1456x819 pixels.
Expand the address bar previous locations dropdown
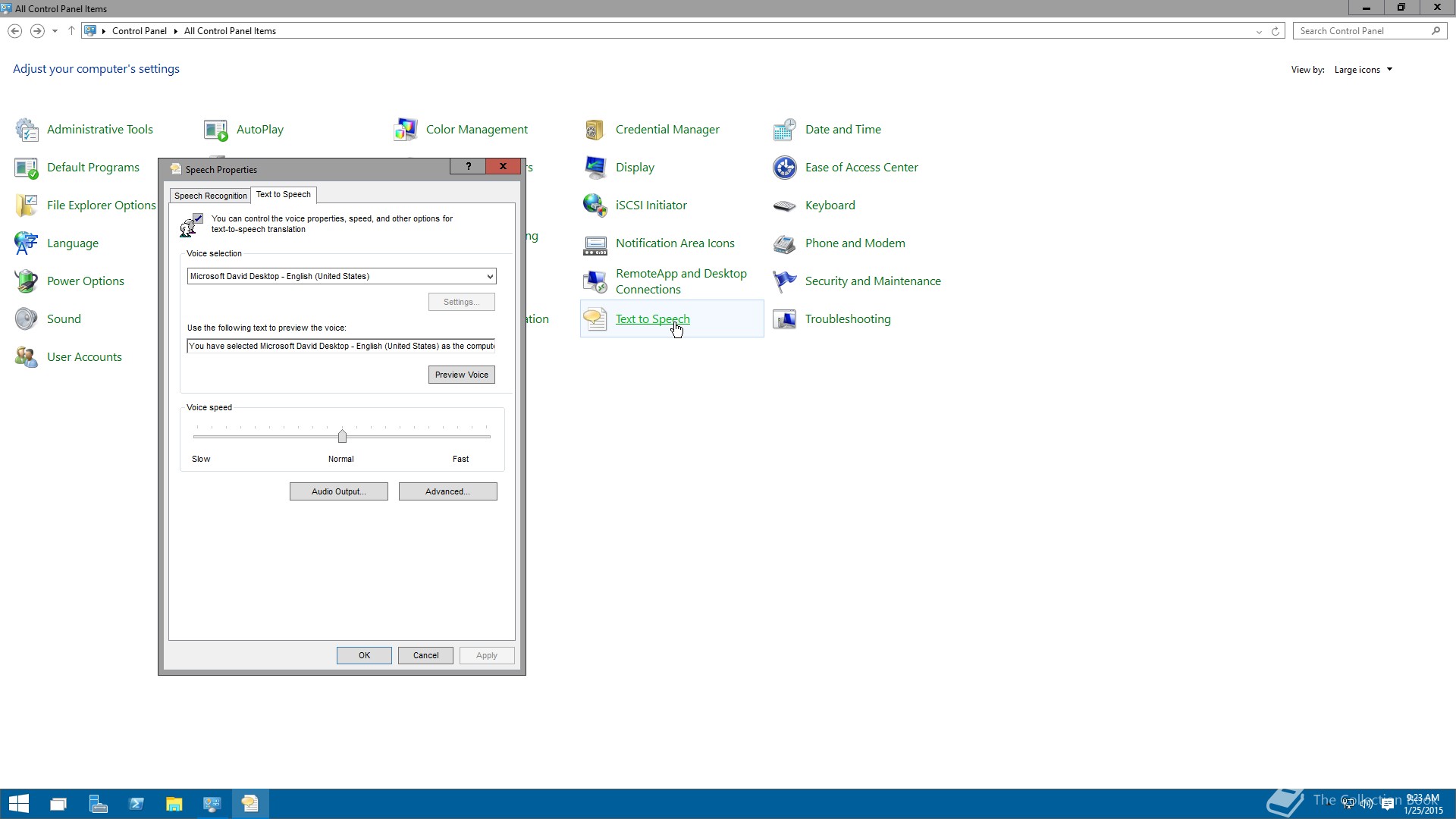pos(1259,31)
